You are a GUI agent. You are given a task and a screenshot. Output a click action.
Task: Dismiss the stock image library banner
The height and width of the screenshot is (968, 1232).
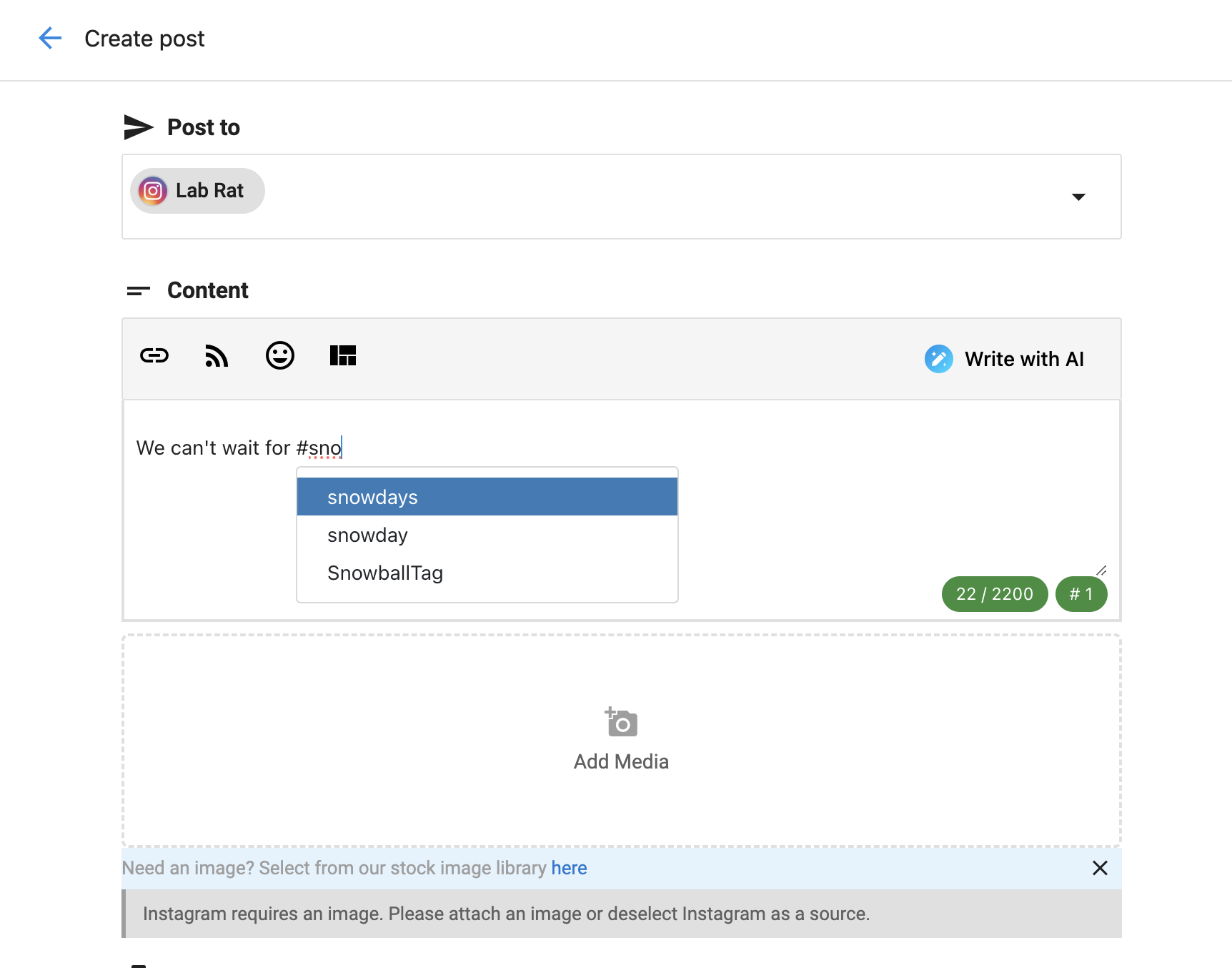tap(1100, 868)
